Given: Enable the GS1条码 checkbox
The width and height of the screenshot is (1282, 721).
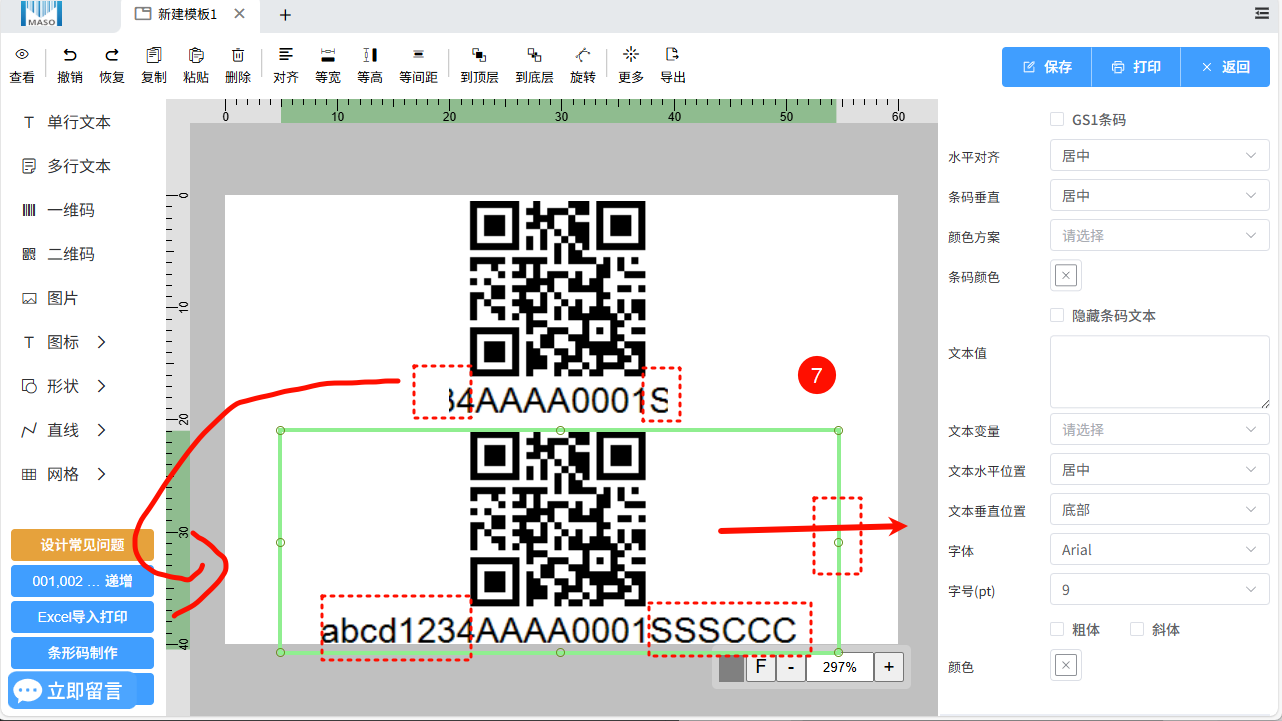Looking at the screenshot, I should pos(1057,119).
